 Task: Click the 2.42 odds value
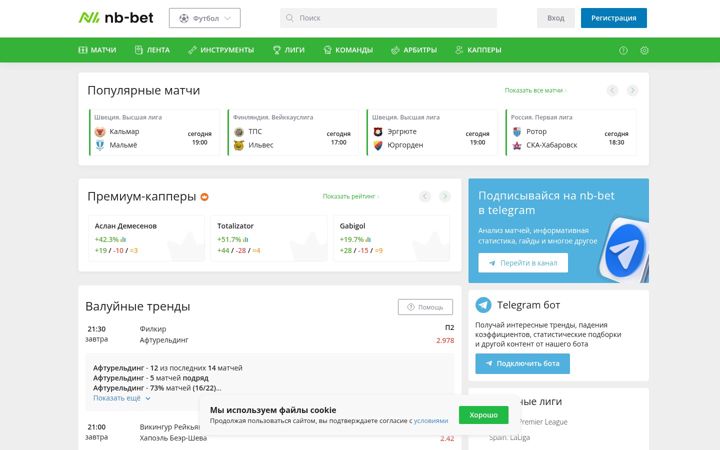[x=447, y=439]
